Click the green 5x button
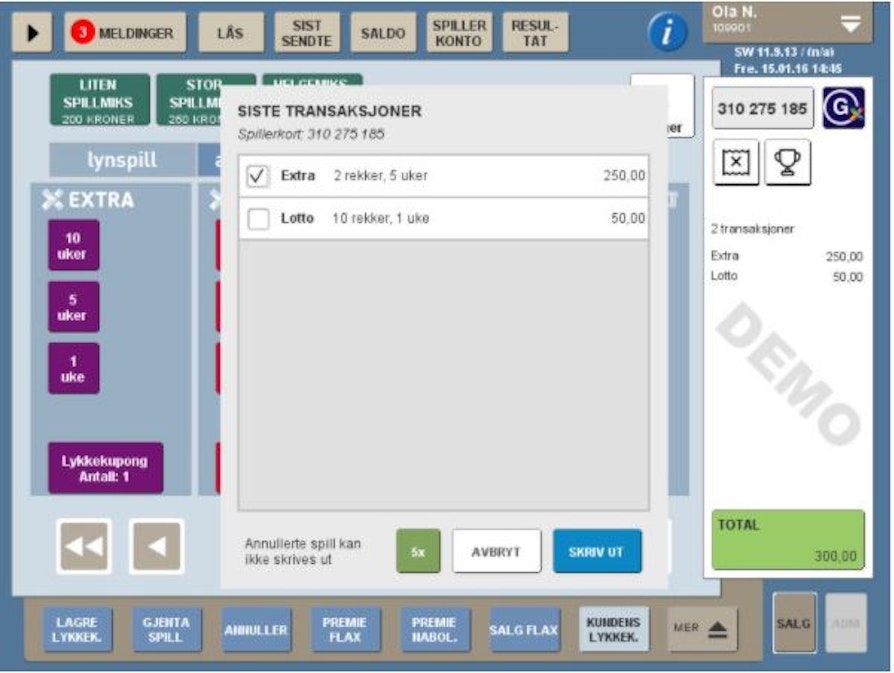 click(418, 551)
